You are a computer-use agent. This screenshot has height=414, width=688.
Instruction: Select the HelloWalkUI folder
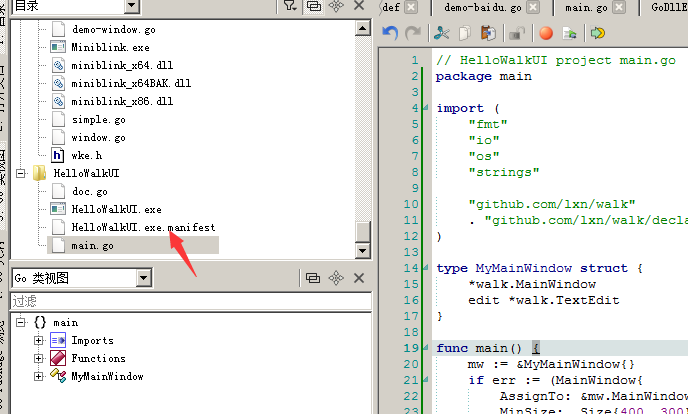(86, 173)
